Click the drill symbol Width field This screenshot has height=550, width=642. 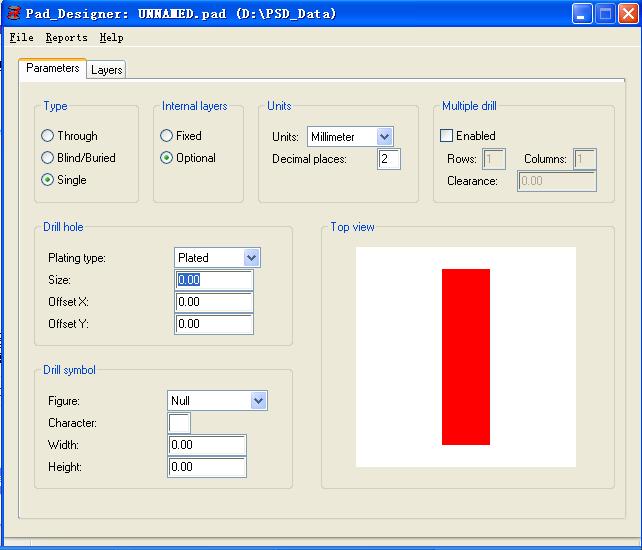tap(207, 445)
